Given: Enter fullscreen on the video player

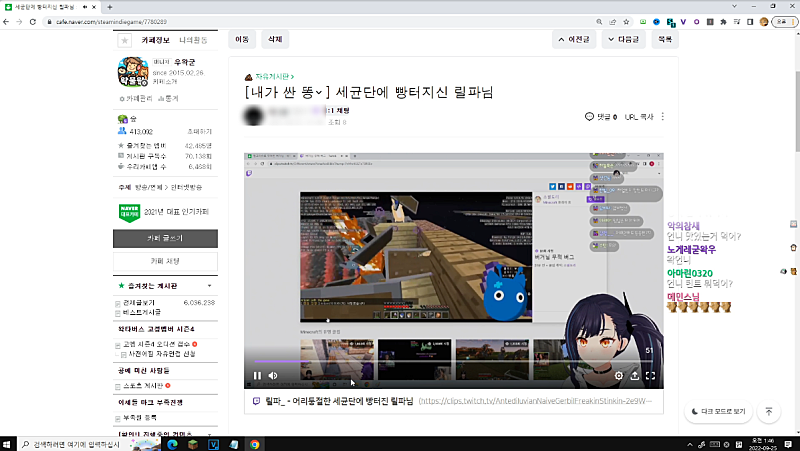Looking at the screenshot, I should [x=650, y=376].
